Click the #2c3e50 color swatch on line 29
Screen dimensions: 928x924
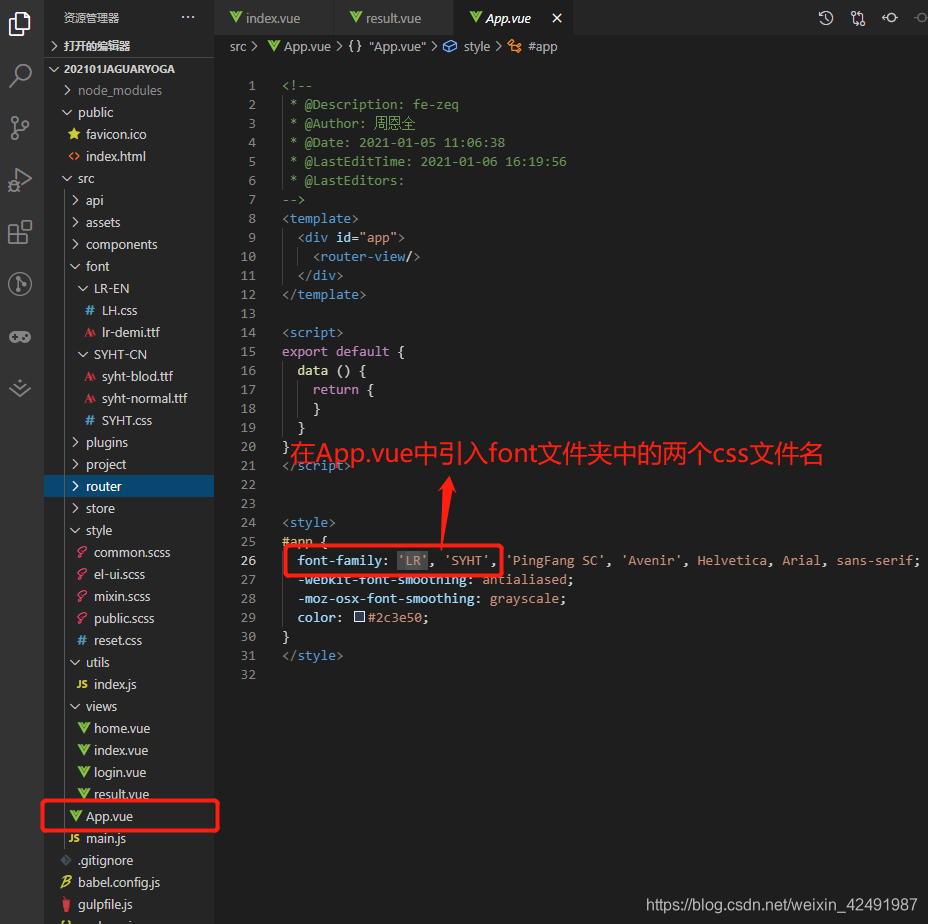click(x=359, y=617)
